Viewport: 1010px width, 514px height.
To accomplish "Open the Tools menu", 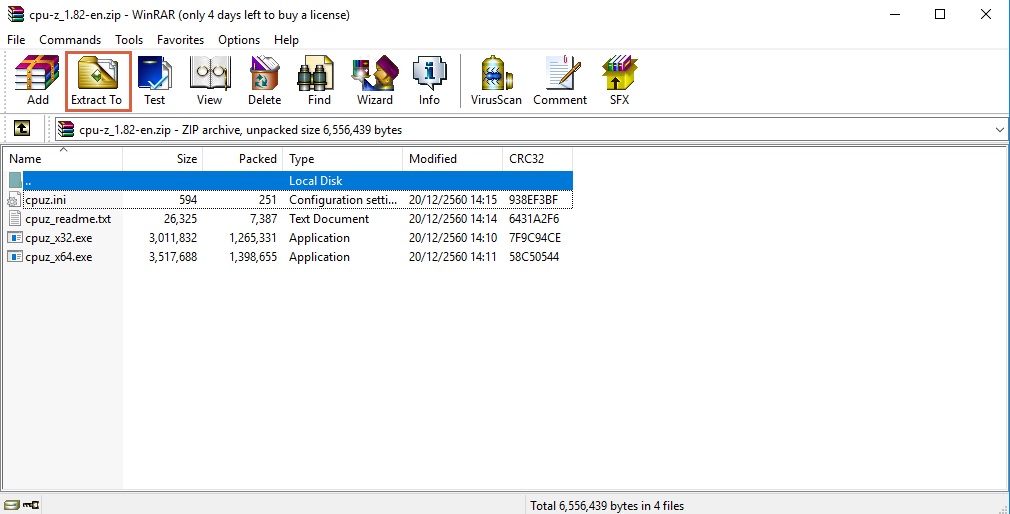I will tap(129, 40).
